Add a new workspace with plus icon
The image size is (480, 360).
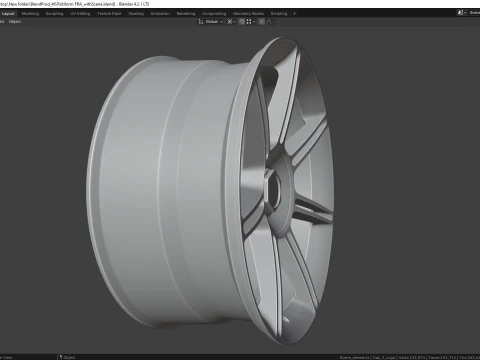tap(294, 14)
